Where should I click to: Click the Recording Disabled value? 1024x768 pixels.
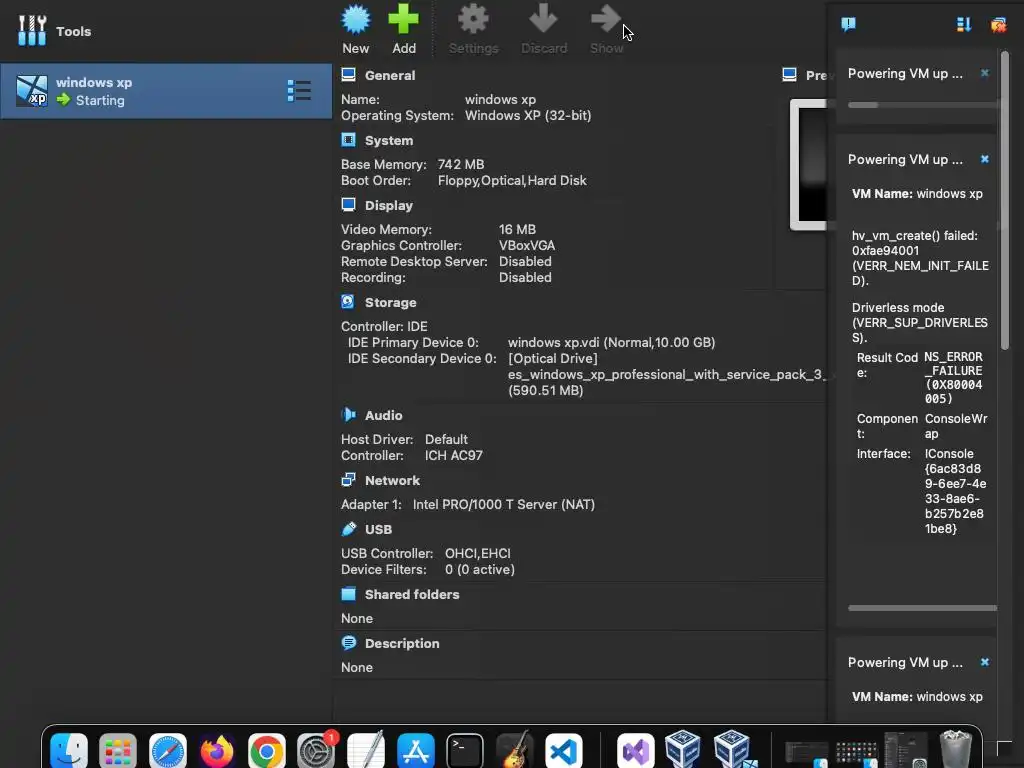point(525,278)
